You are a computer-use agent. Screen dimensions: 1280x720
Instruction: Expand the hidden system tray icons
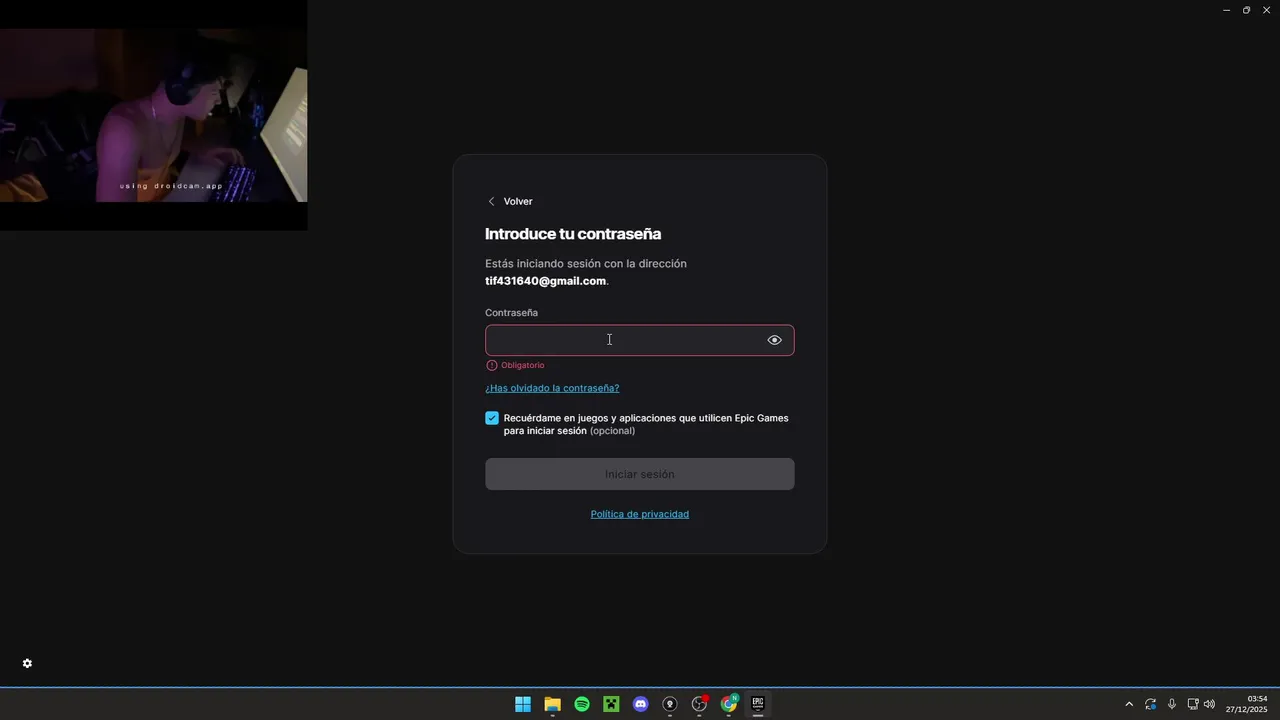pos(1129,704)
